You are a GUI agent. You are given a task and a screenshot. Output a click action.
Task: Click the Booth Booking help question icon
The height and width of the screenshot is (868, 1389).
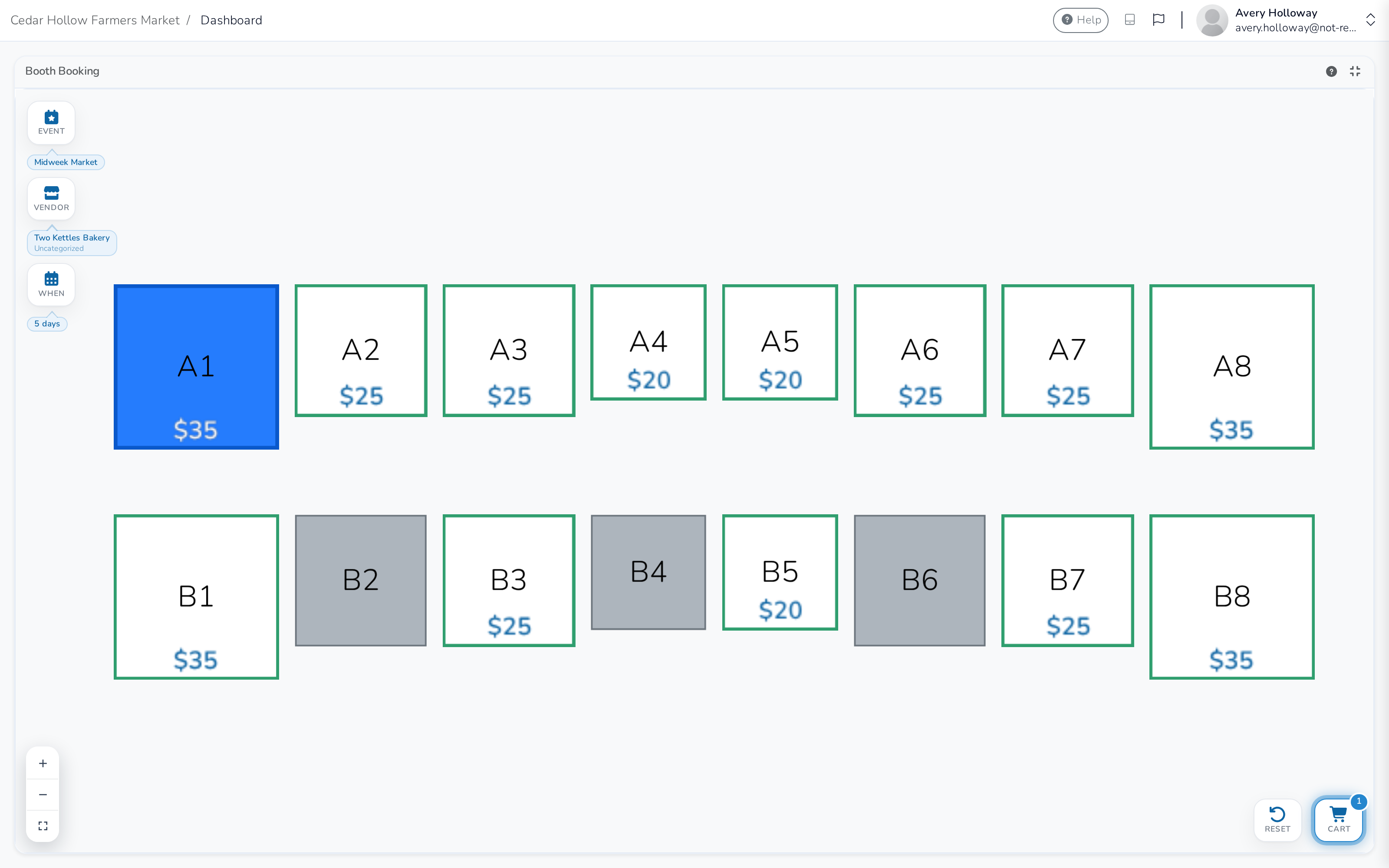point(1331,71)
